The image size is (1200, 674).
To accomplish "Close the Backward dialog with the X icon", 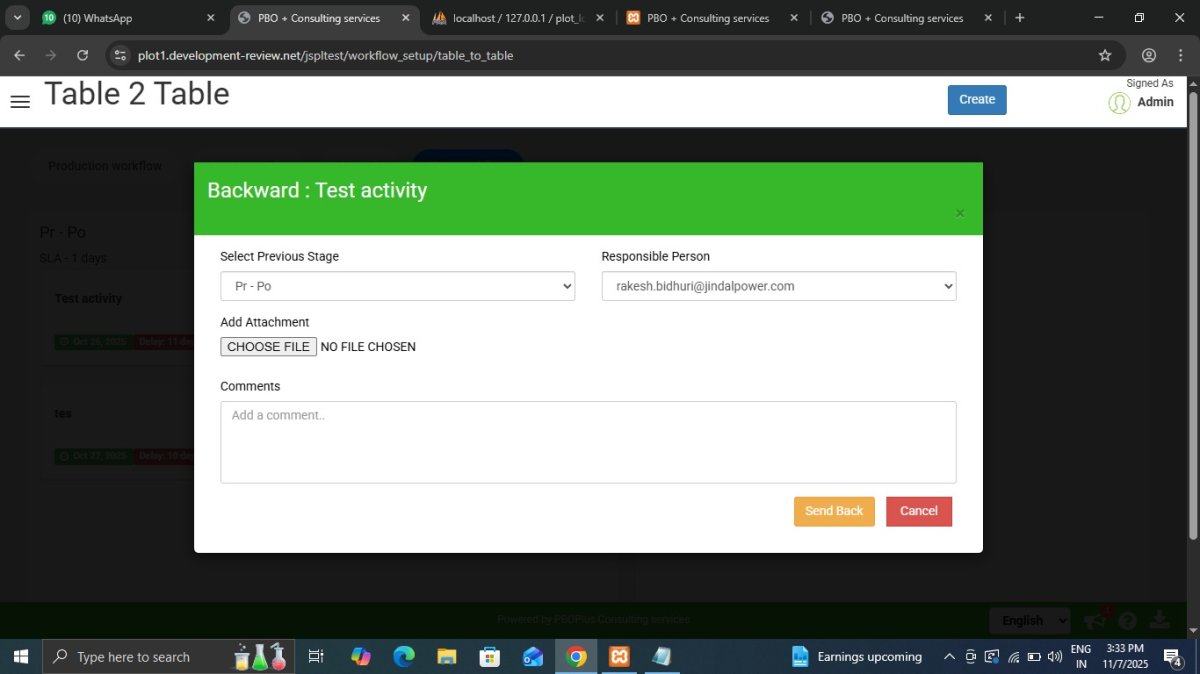I will [960, 213].
